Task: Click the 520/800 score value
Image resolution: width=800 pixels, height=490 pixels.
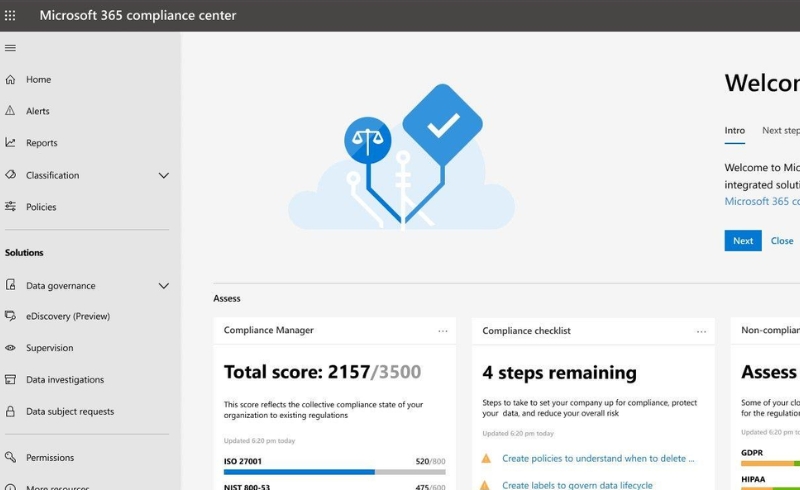Action: click(x=430, y=461)
